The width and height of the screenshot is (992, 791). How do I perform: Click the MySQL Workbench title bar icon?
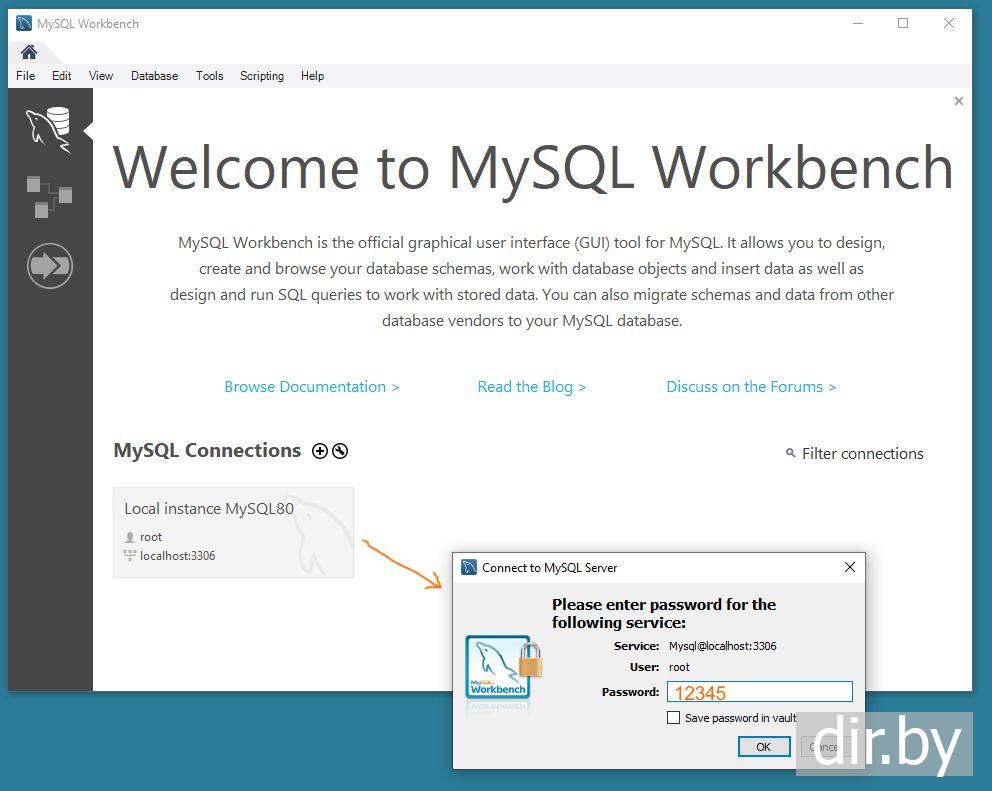pos(24,23)
